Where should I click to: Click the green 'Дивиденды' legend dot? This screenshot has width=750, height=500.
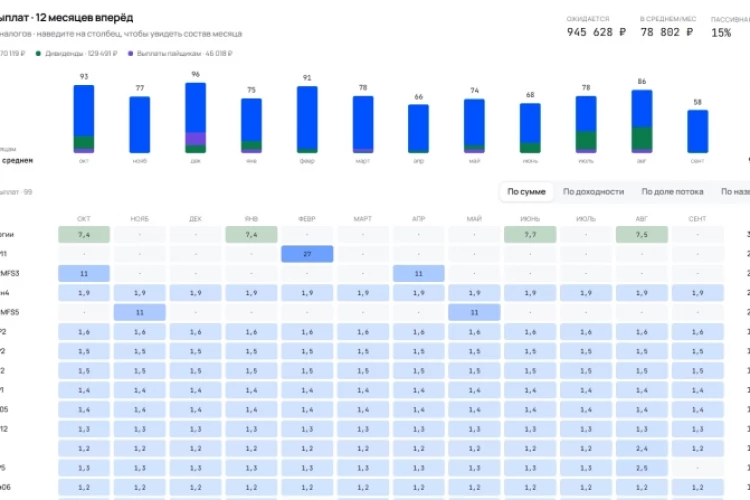tap(38, 54)
